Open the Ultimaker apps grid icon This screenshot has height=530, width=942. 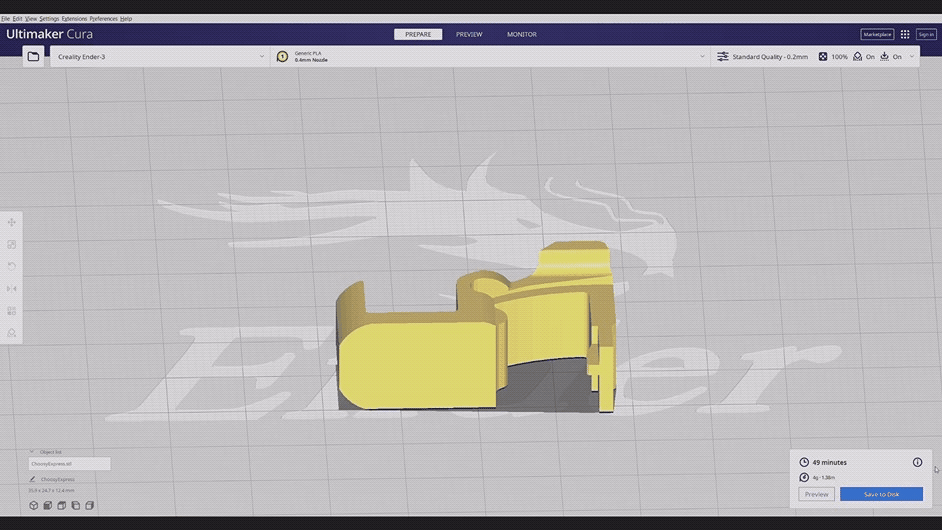tap(905, 34)
